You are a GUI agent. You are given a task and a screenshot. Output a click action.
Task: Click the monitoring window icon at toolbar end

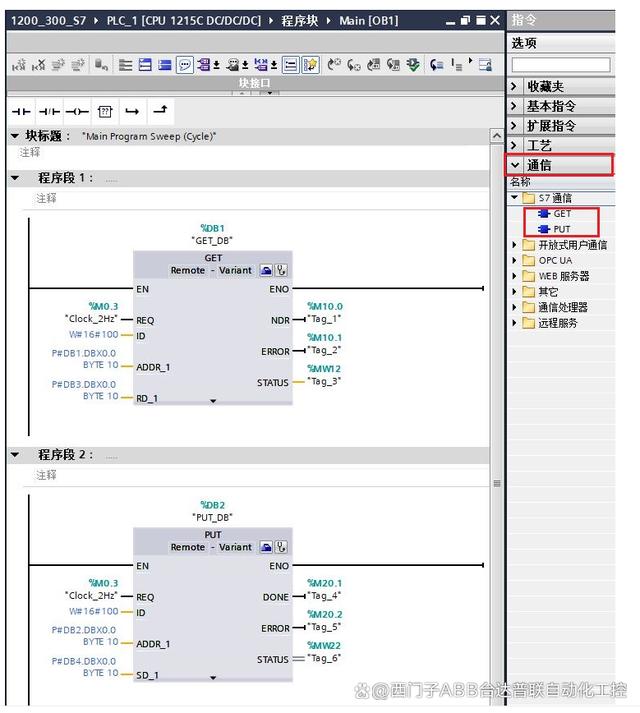point(485,65)
